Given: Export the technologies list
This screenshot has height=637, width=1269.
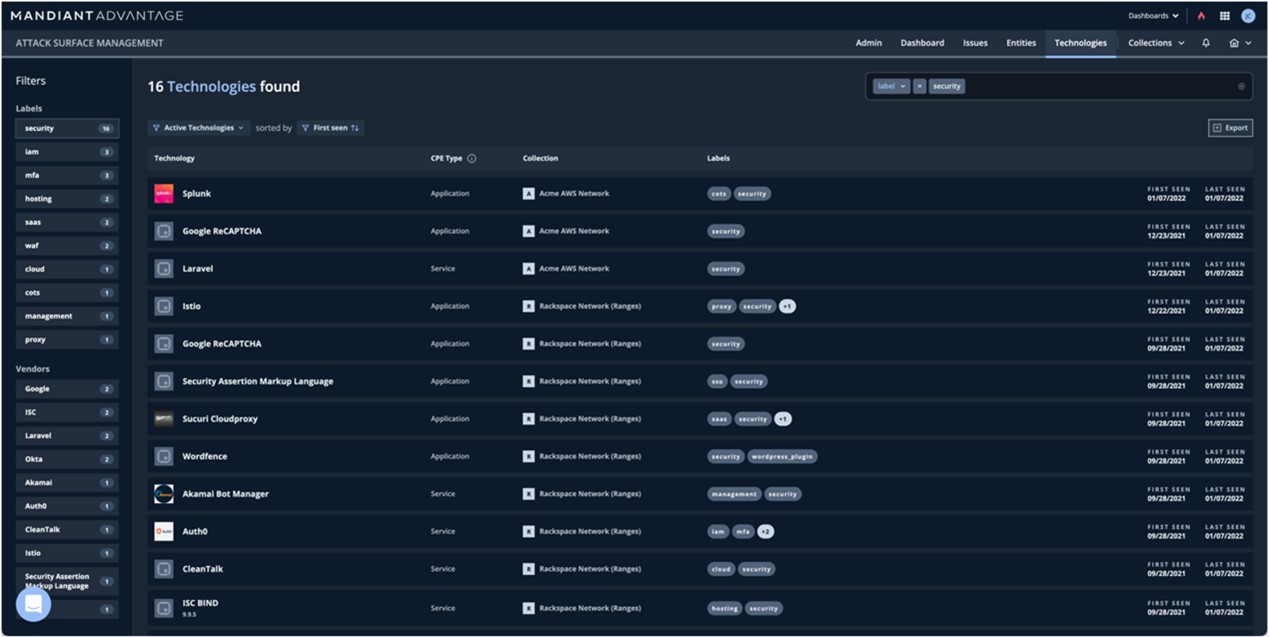Looking at the screenshot, I should [x=1230, y=128].
